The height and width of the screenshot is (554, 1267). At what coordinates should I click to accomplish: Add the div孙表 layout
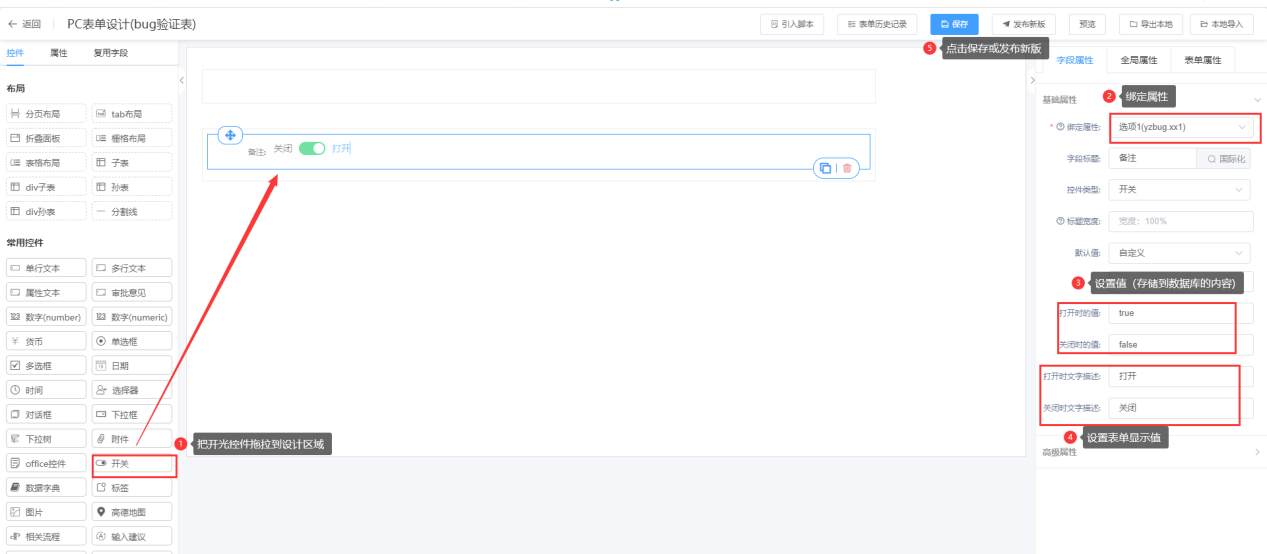(x=46, y=211)
